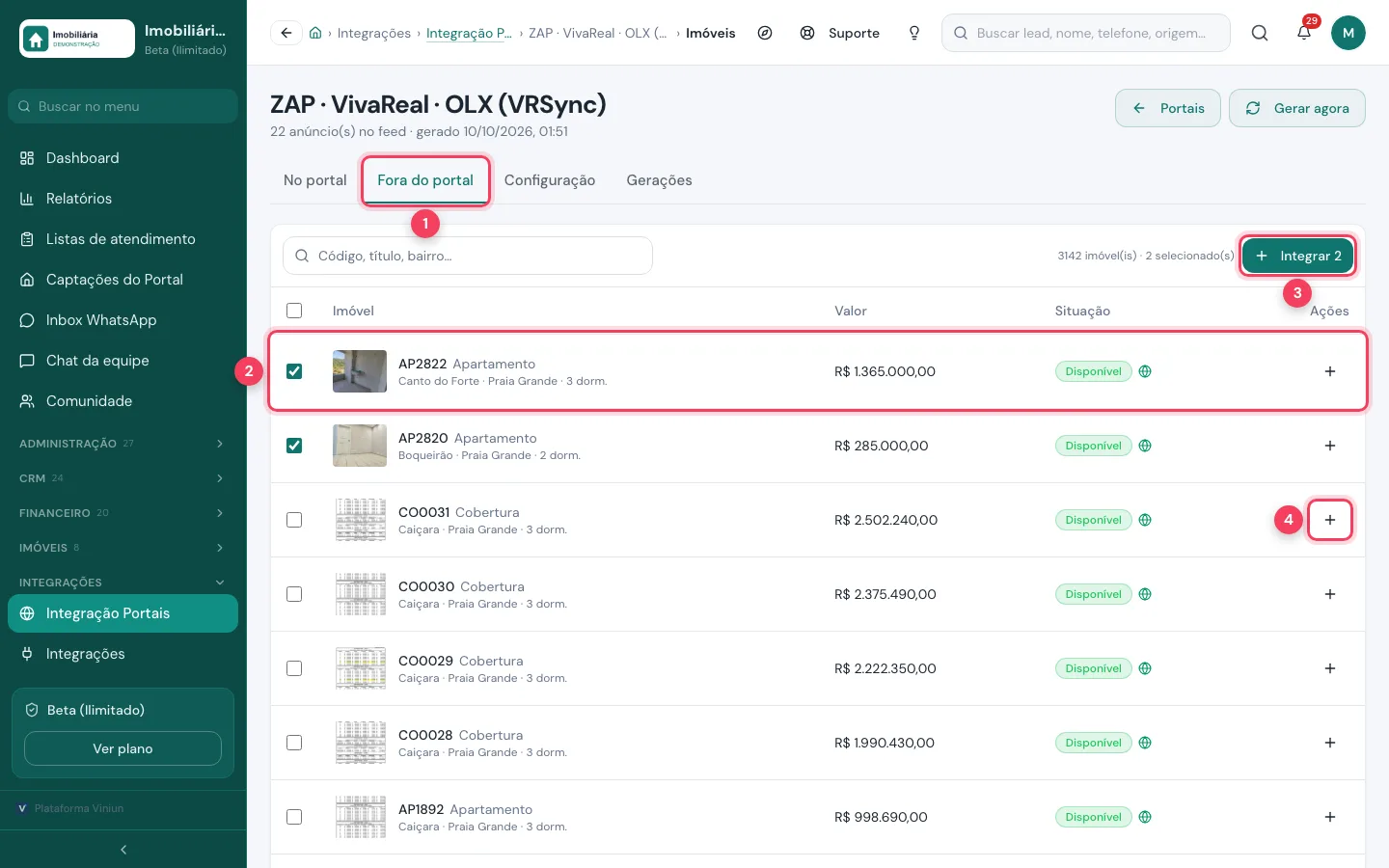Check the CO0029 checkbox
The width and height of the screenshot is (1389, 868).
(294, 668)
